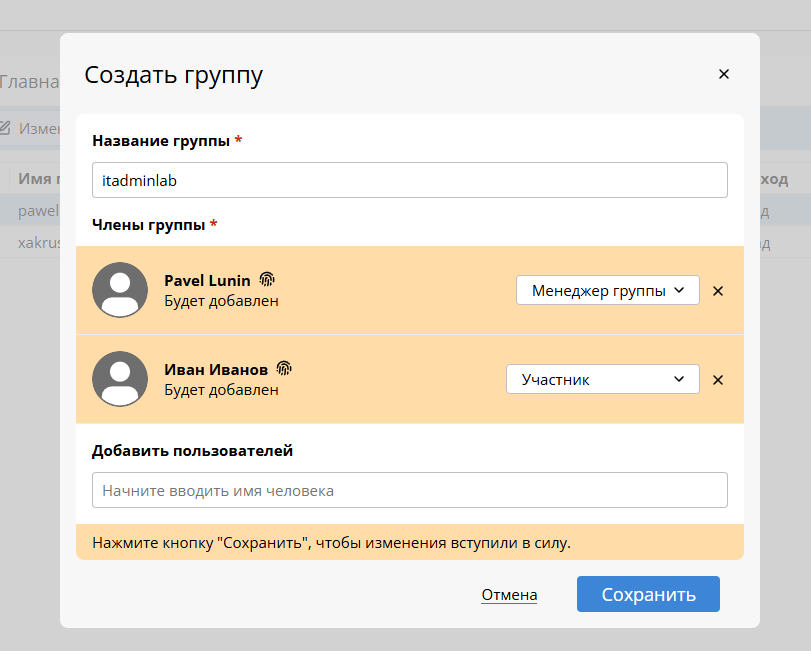Click the Члены группы label
The height and width of the screenshot is (651, 811).
click(149, 224)
